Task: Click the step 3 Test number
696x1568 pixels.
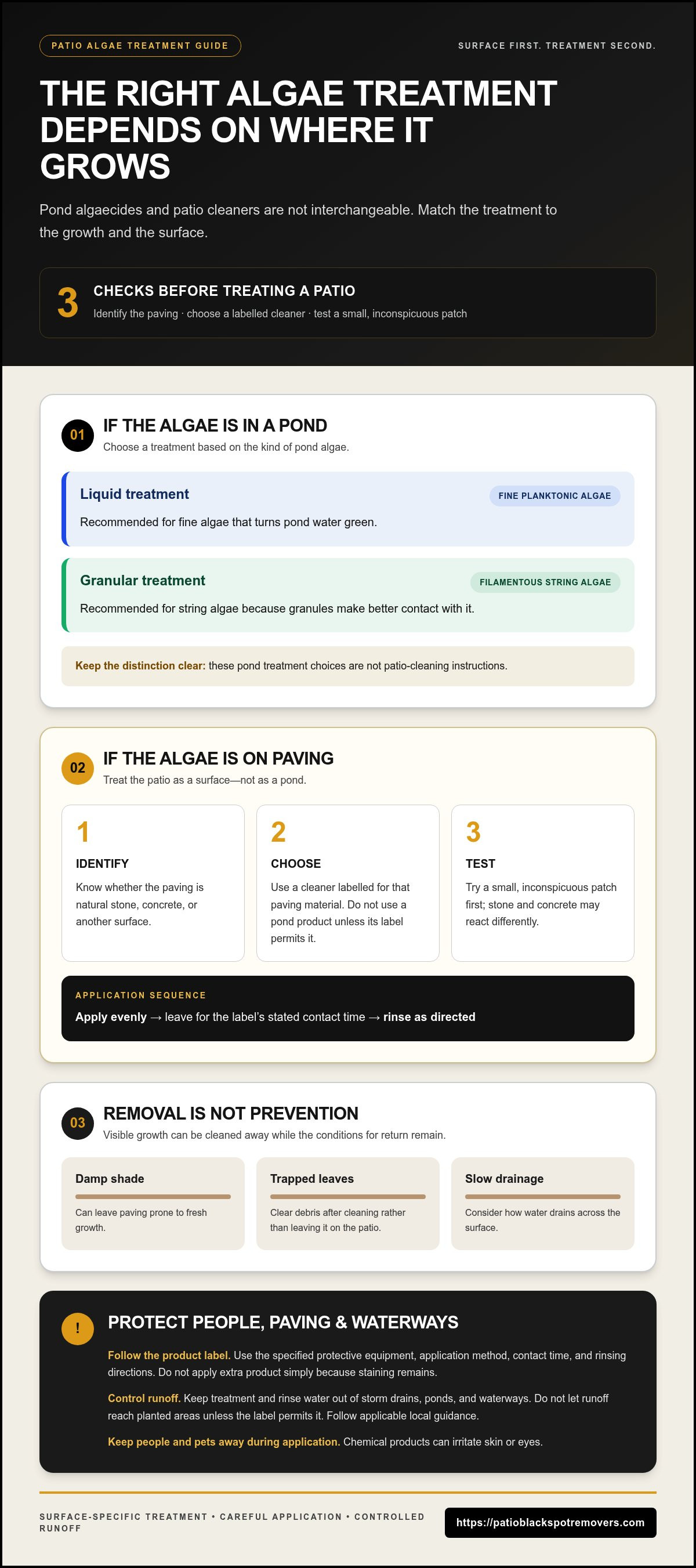Action: [x=473, y=832]
